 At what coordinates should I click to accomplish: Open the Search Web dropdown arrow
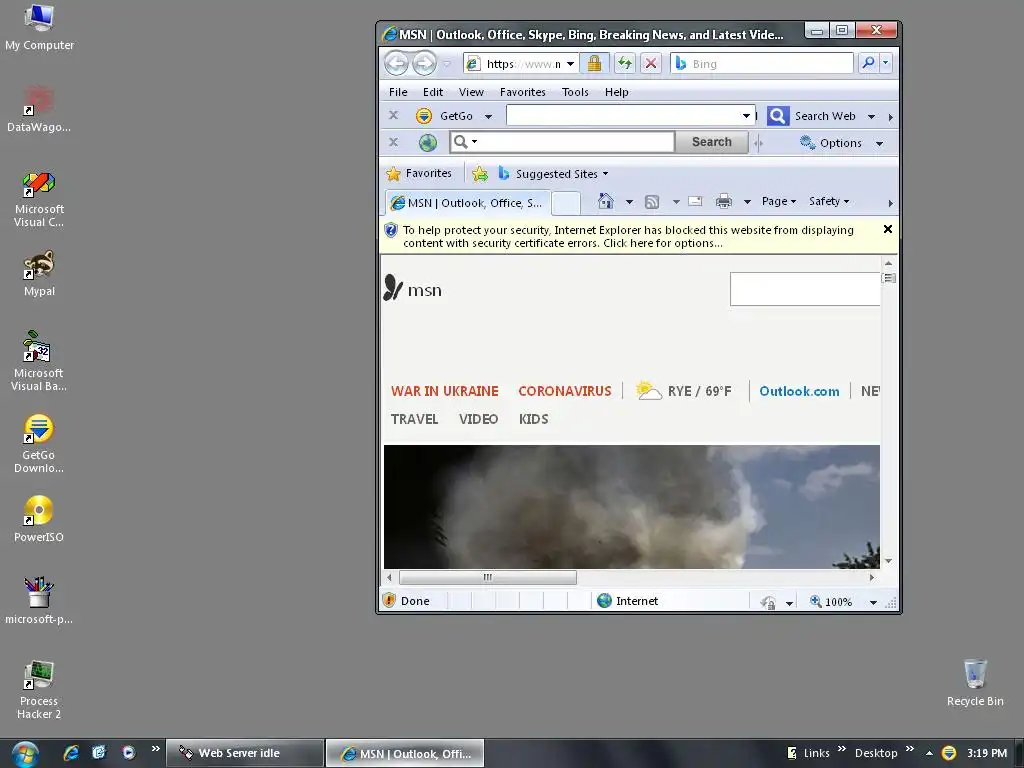[871, 117]
